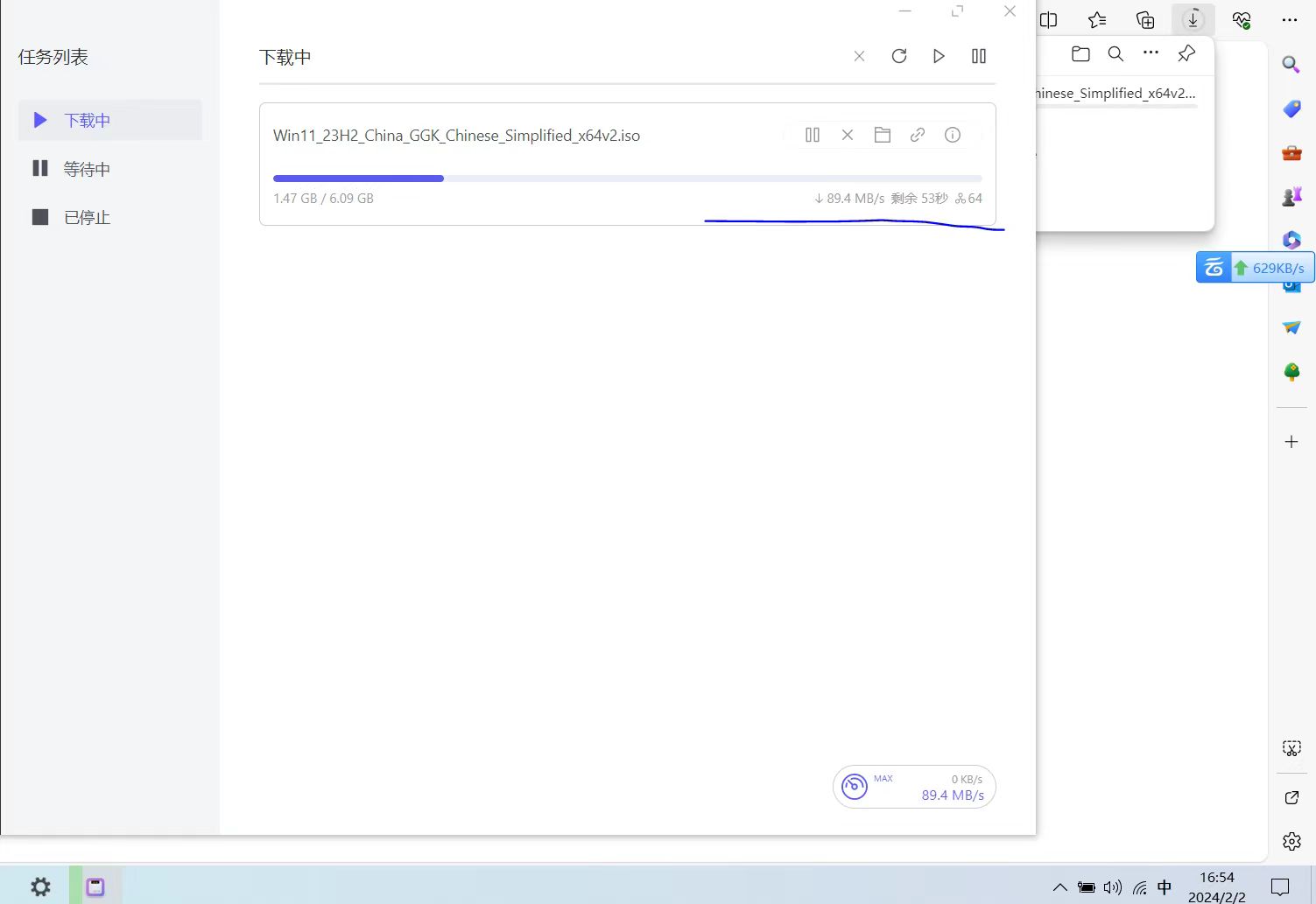Open browser Collections icon
The height and width of the screenshot is (904, 1316).
coord(1145,19)
